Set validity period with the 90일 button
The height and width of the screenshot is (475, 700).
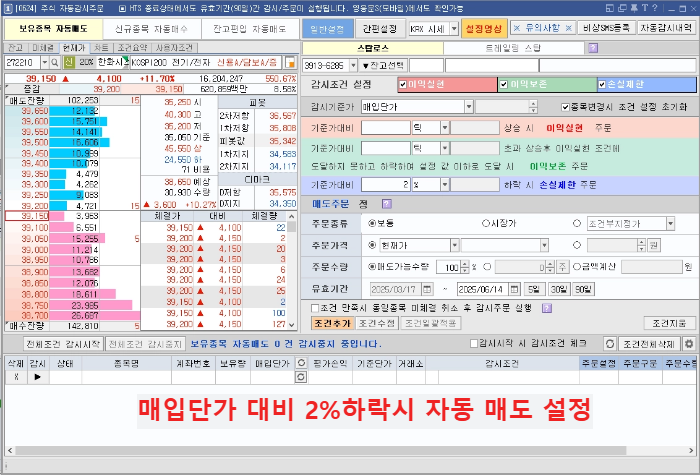click(583, 289)
